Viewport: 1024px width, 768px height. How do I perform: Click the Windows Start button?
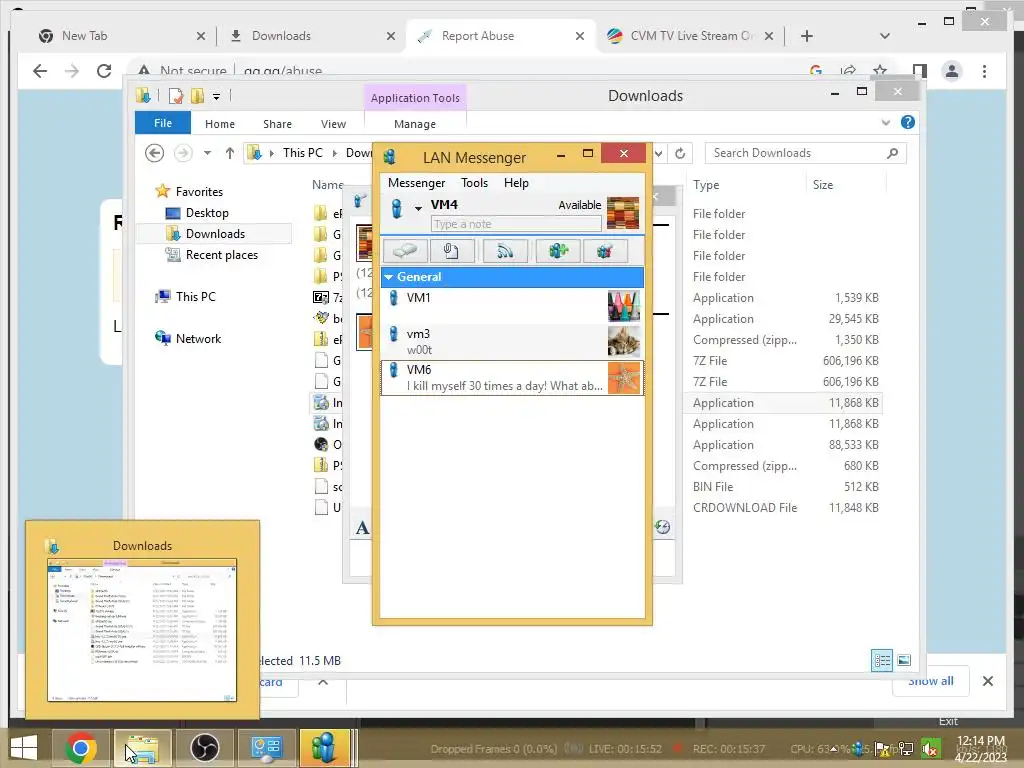[x=24, y=748]
